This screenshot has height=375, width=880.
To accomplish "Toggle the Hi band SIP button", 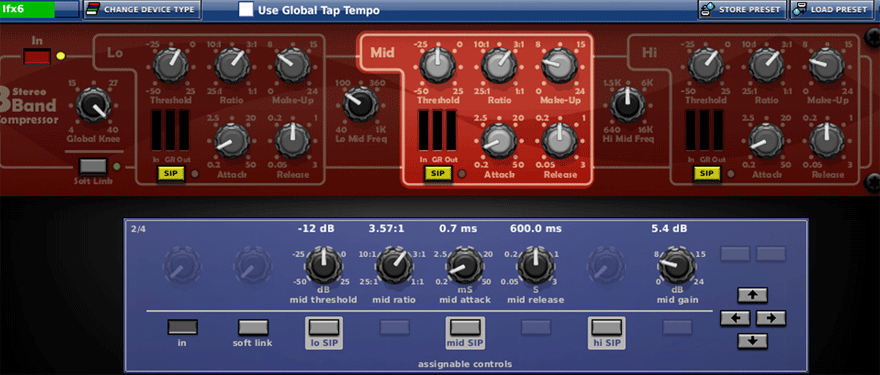I will [707, 173].
